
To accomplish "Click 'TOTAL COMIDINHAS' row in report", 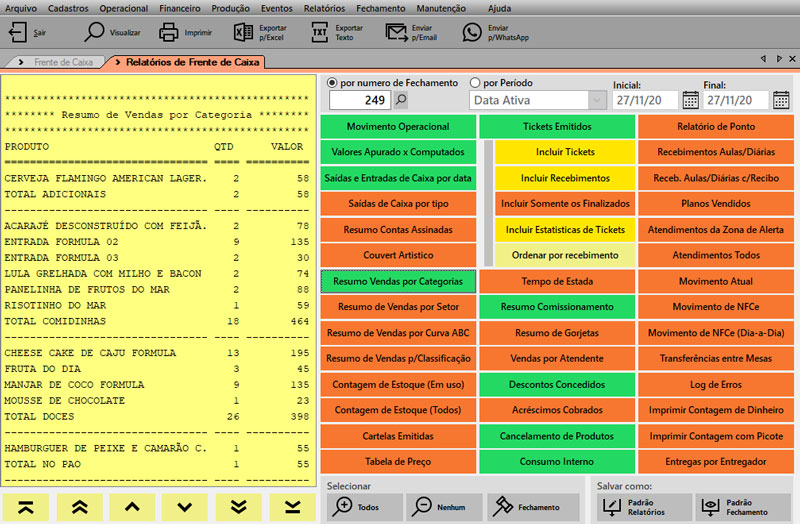I will (x=157, y=321).
